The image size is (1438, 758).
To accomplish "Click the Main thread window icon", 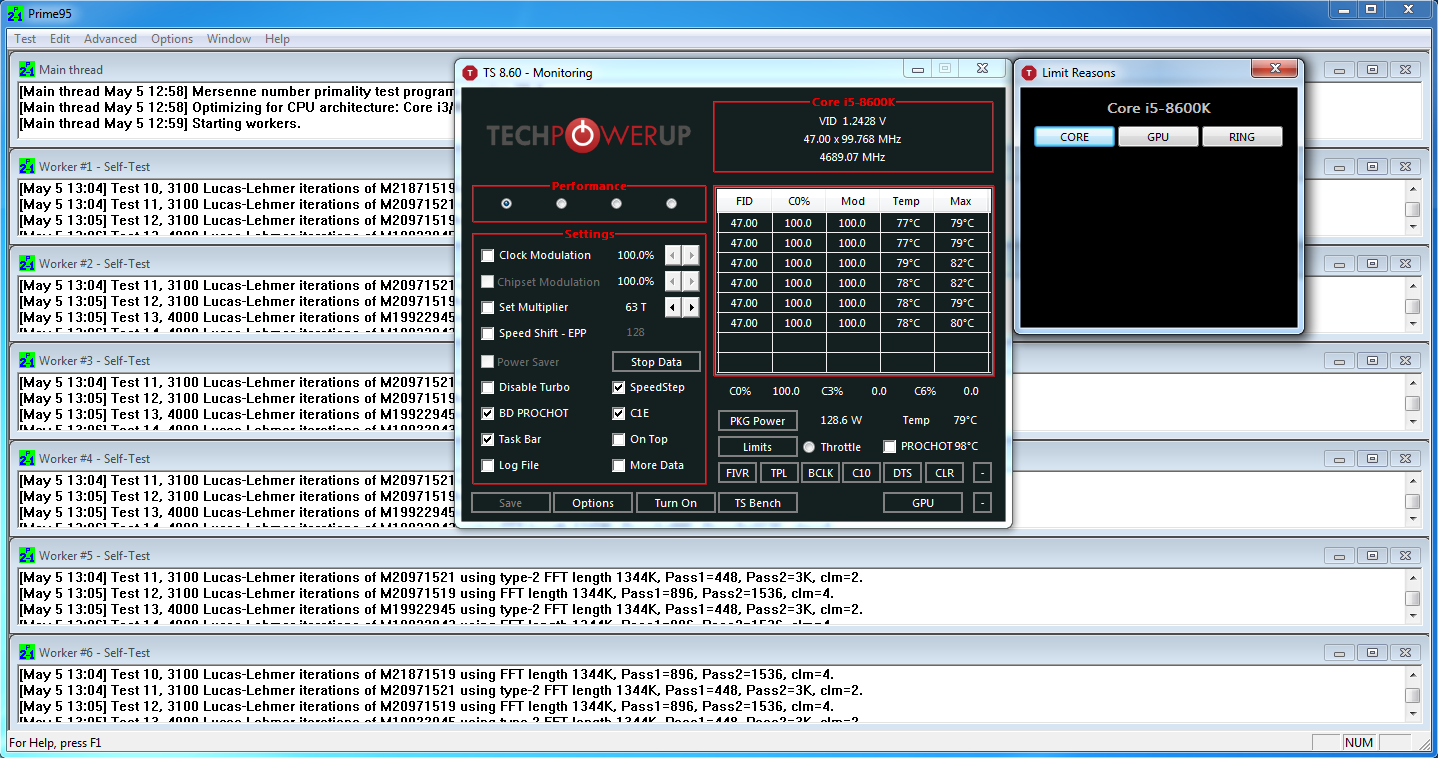I will [27, 69].
